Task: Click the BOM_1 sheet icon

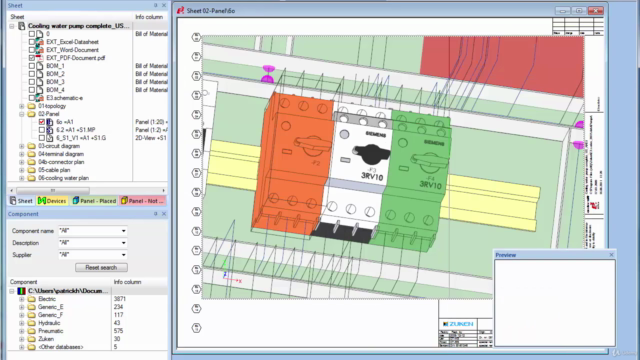Action: coord(40,66)
